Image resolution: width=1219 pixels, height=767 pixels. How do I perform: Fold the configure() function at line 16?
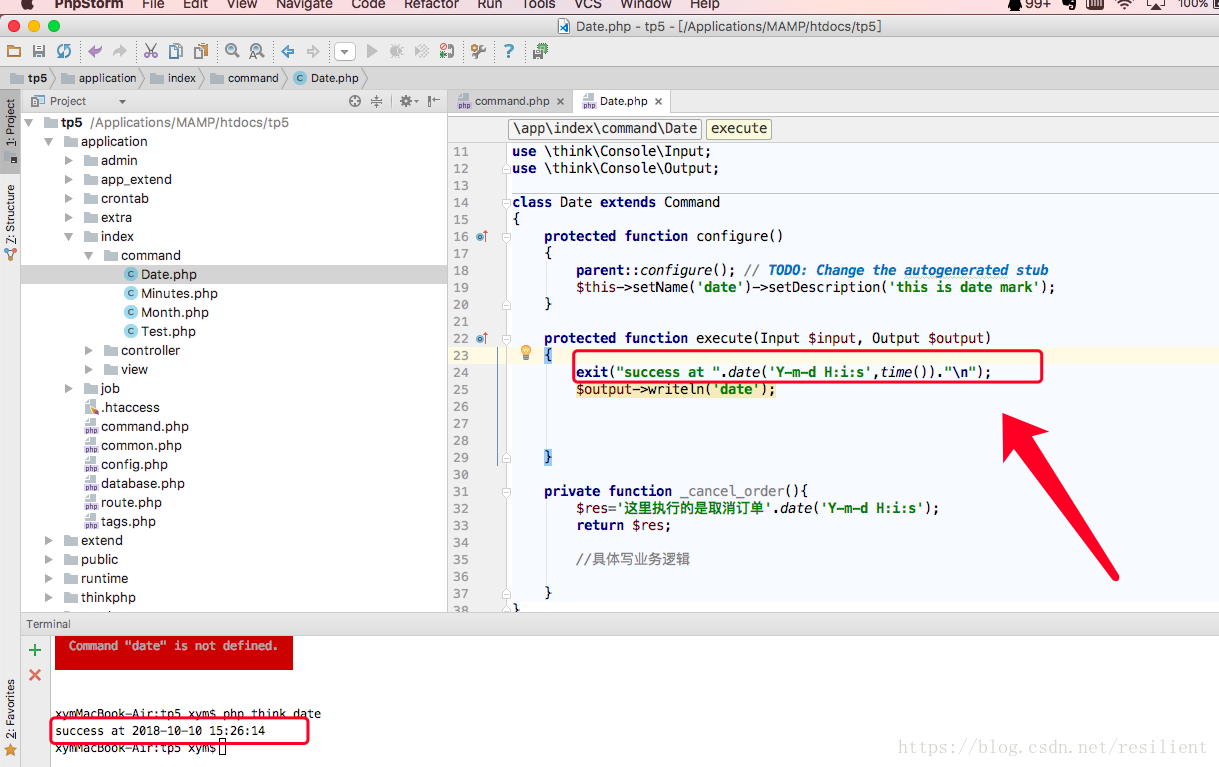(506, 237)
